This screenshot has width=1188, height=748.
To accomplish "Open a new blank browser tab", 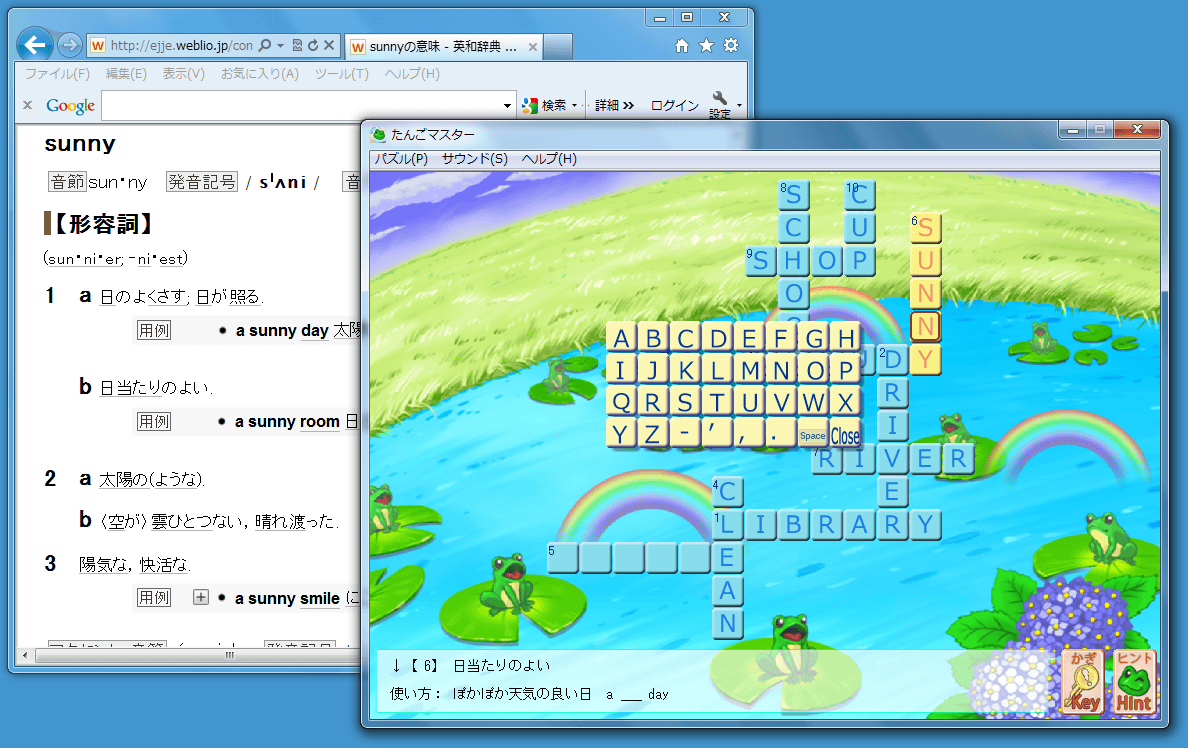I will [558, 46].
